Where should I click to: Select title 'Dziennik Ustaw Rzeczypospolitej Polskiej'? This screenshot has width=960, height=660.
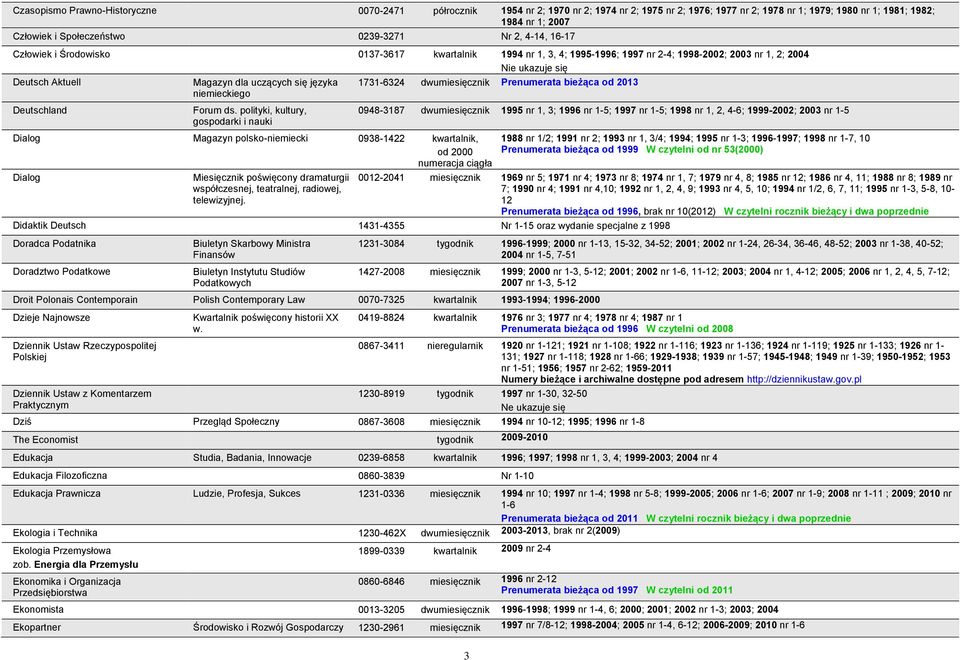(84, 351)
